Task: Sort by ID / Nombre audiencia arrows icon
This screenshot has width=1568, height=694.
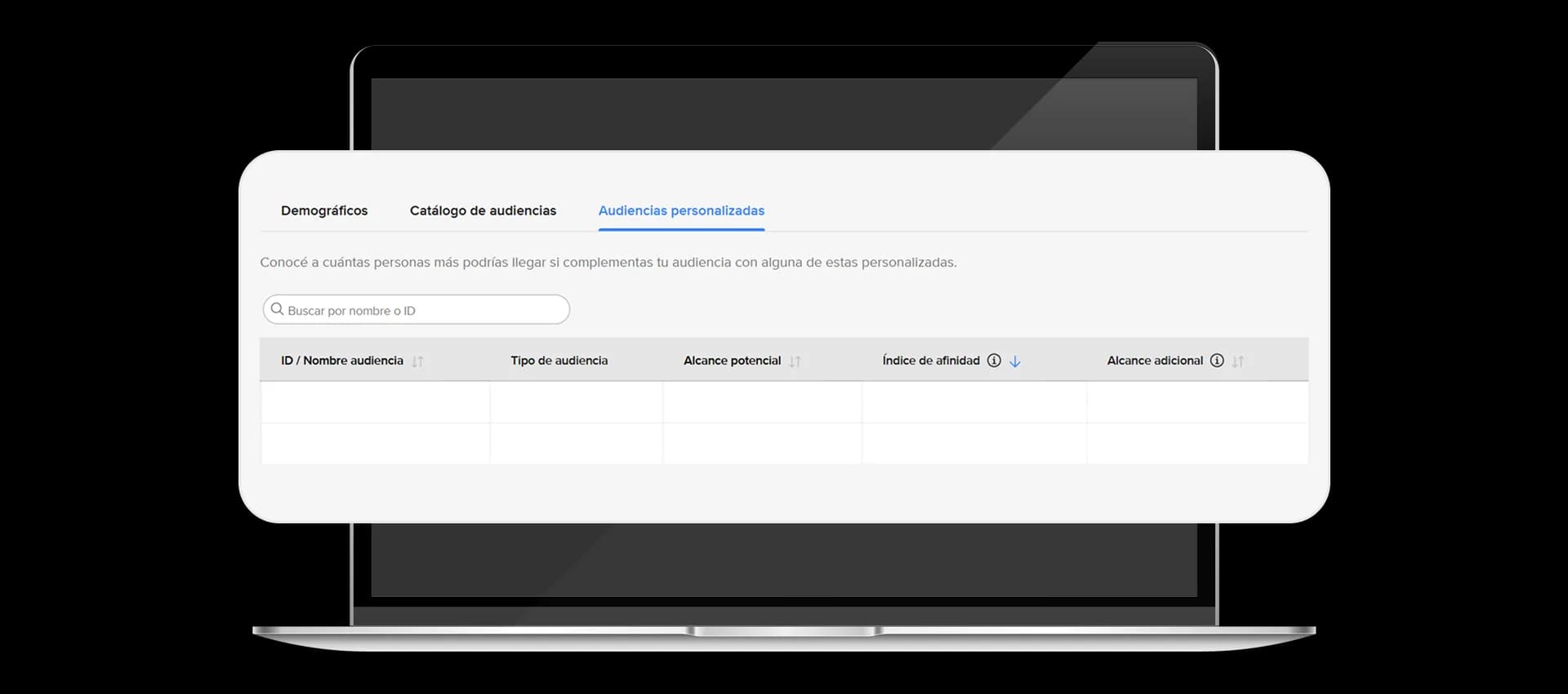Action: pos(417,361)
